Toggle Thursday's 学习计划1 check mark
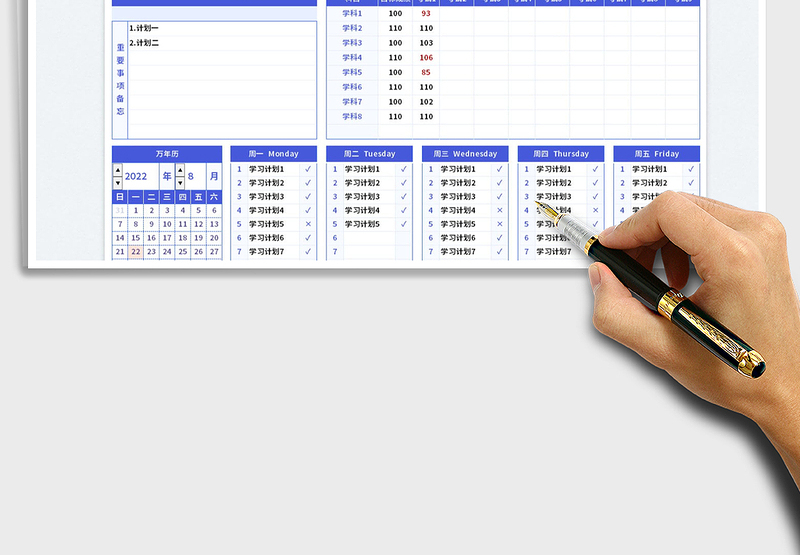This screenshot has height=555, width=800. tap(595, 169)
